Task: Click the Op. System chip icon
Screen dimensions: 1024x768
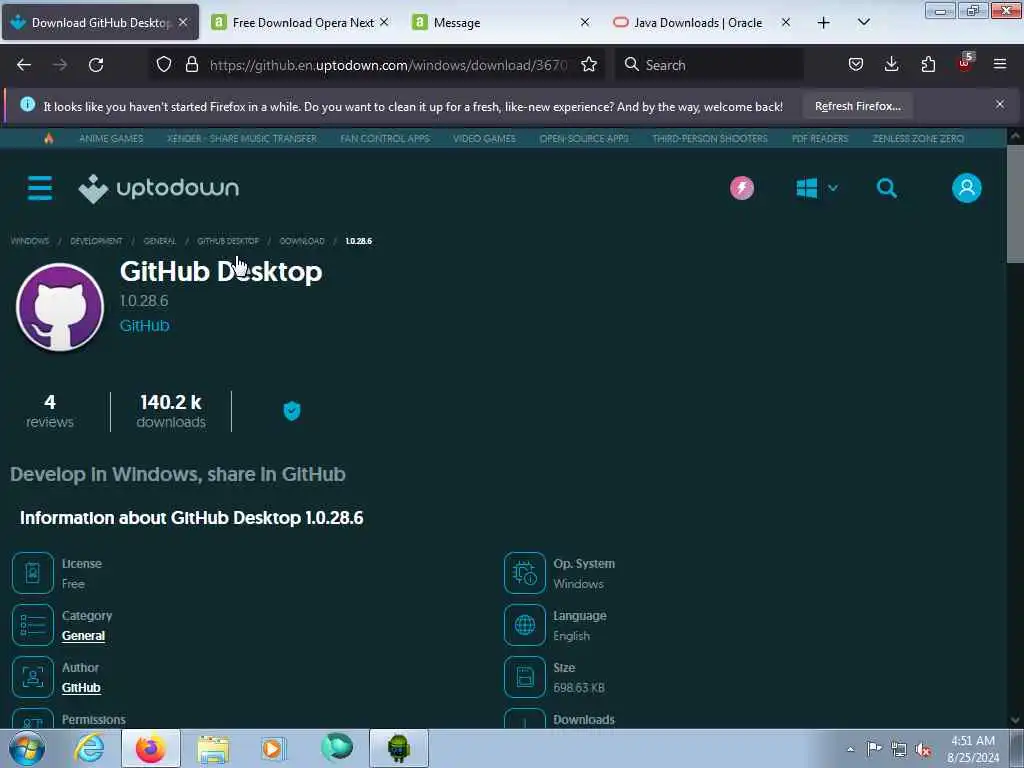Action: point(524,573)
